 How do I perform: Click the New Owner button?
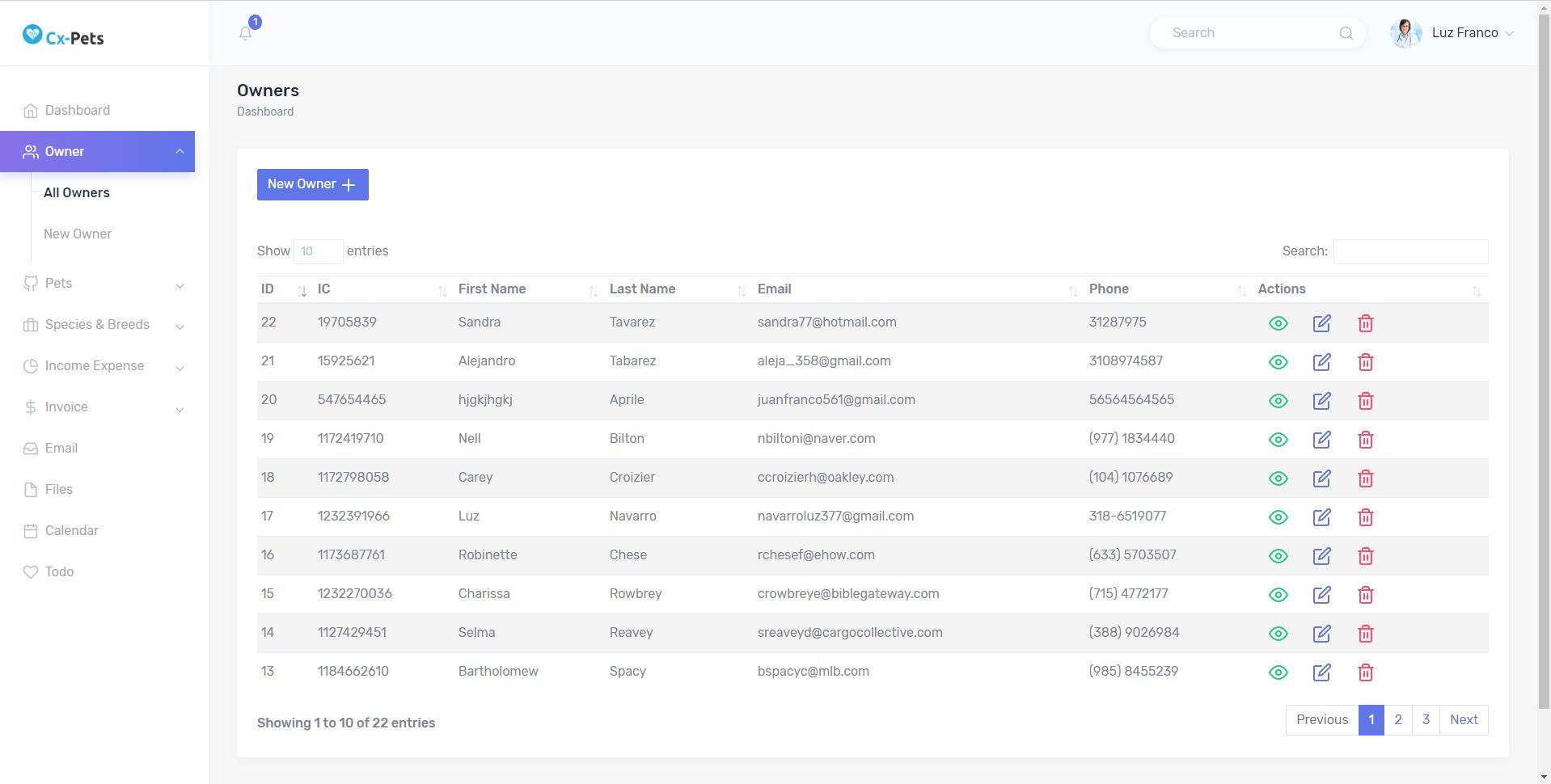(312, 184)
